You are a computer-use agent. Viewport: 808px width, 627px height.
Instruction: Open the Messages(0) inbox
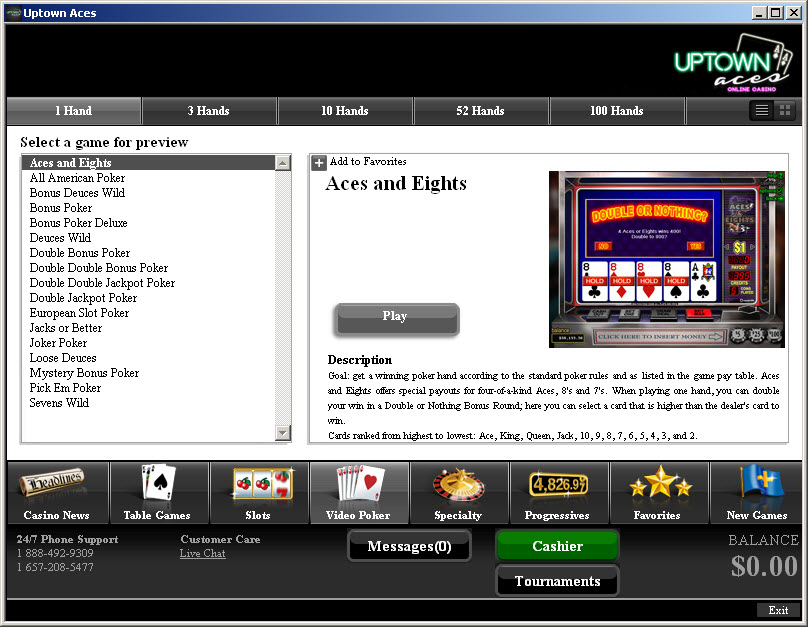tap(409, 546)
